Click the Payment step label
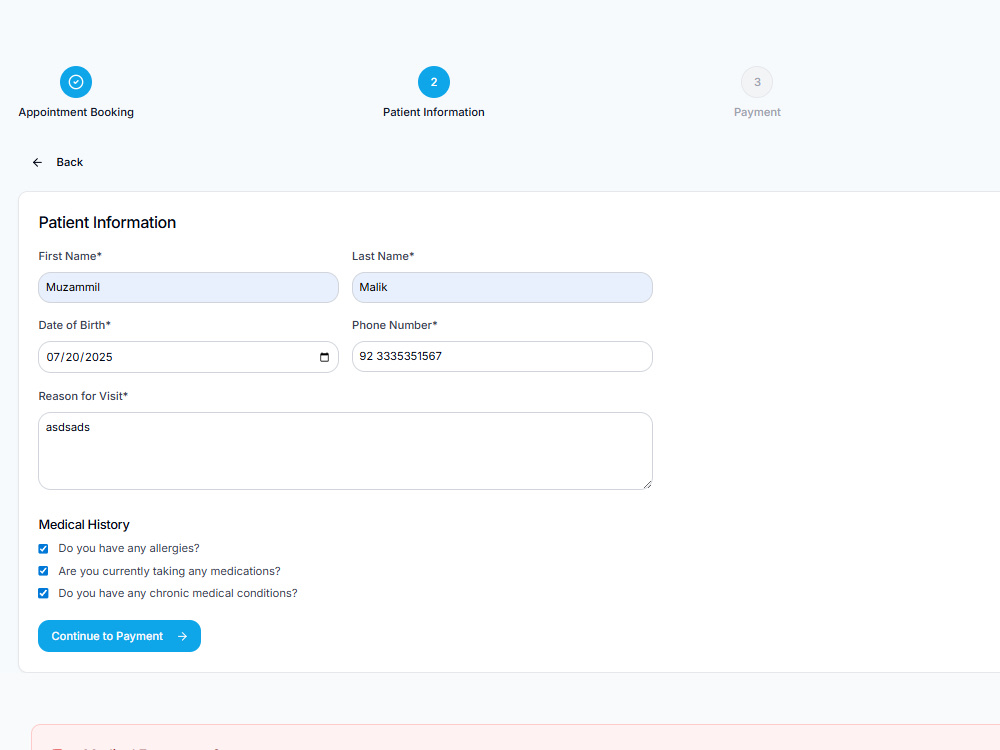 pyautogui.click(x=757, y=112)
